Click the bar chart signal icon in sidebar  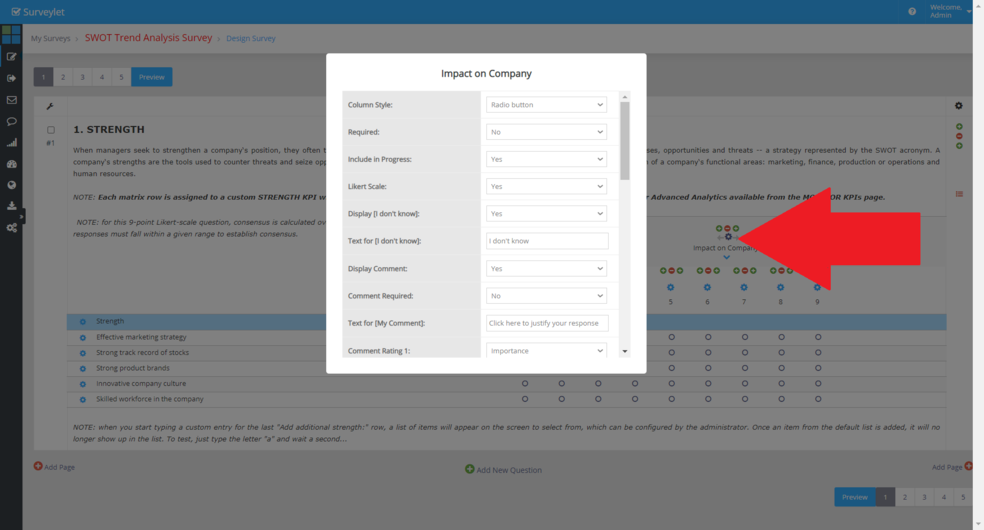tap(11, 143)
